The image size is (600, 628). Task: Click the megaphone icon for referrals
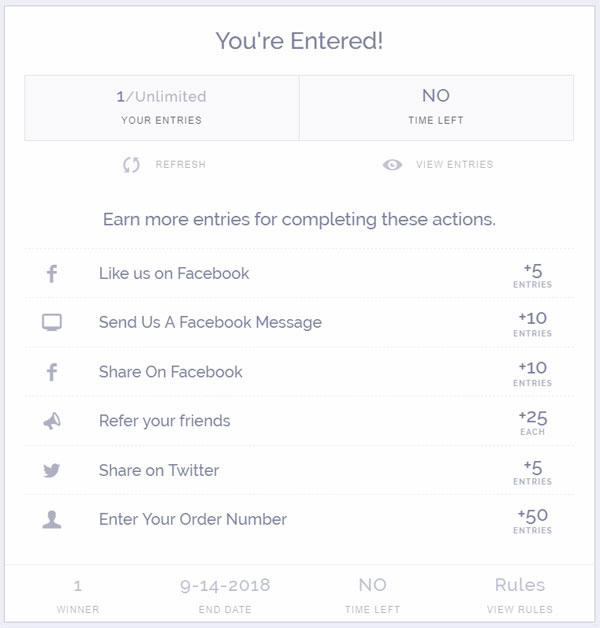point(52,421)
